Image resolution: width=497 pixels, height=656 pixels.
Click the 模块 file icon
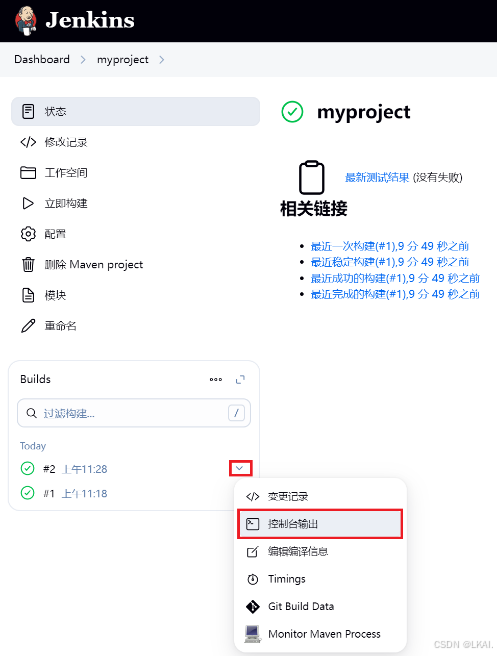pyautogui.click(x=28, y=295)
